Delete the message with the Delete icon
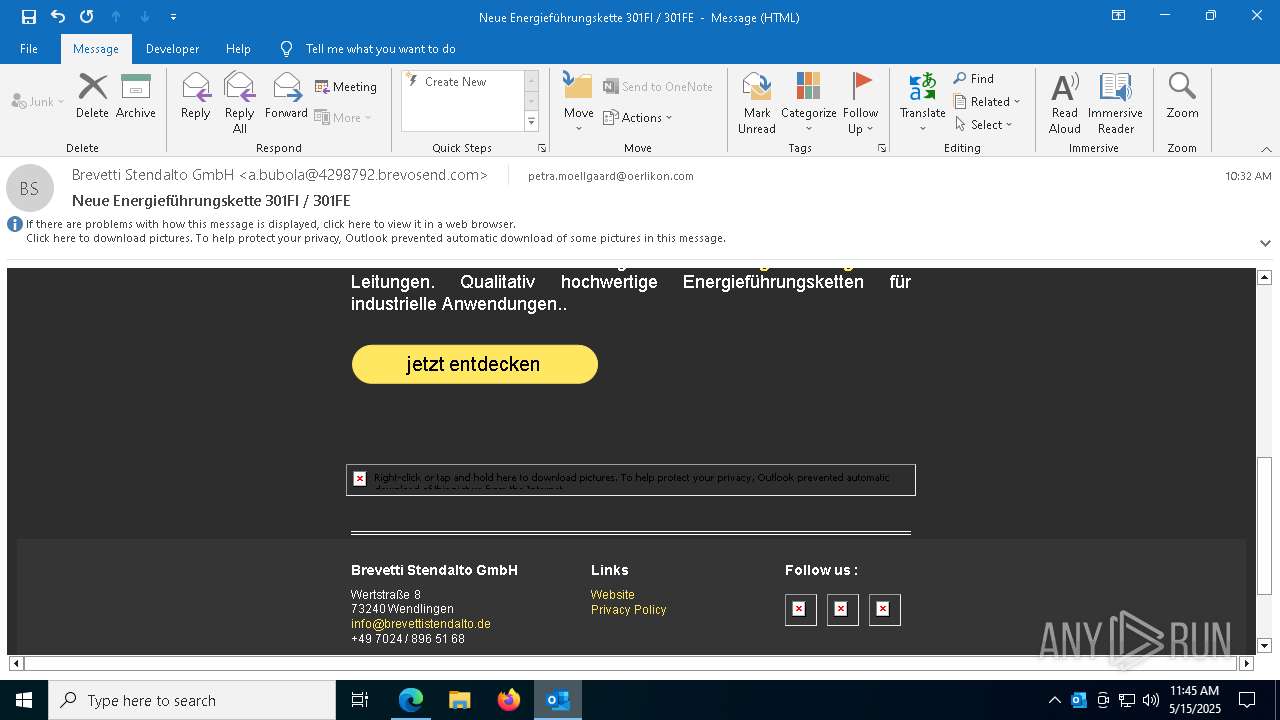Viewport: 1280px width, 720px height. coord(92,96)
